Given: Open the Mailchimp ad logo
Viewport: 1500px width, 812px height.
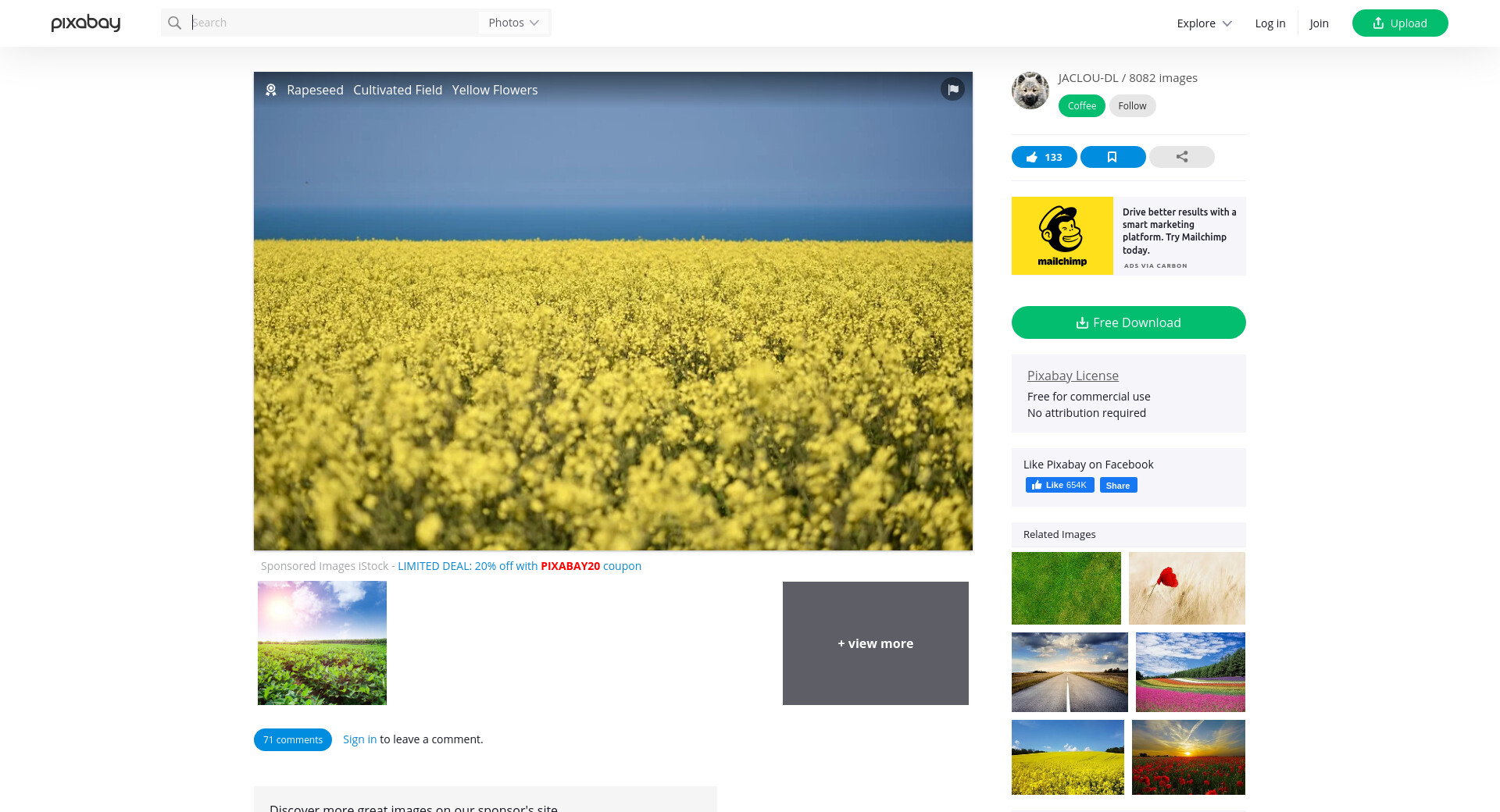Looking at the screenshot, I should point(1062,236).
